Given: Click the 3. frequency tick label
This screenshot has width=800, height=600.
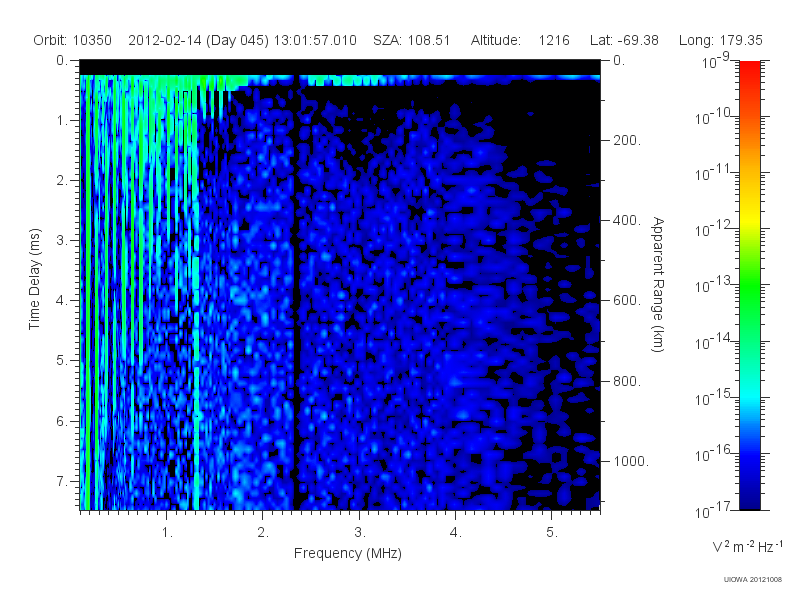Looking at the screenshot, I should tap(360, 532).
